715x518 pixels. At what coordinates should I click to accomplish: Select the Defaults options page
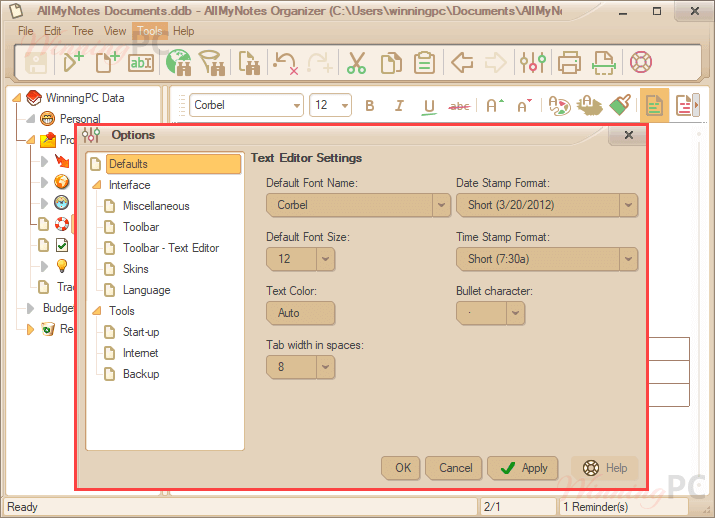tap(173, 164)
